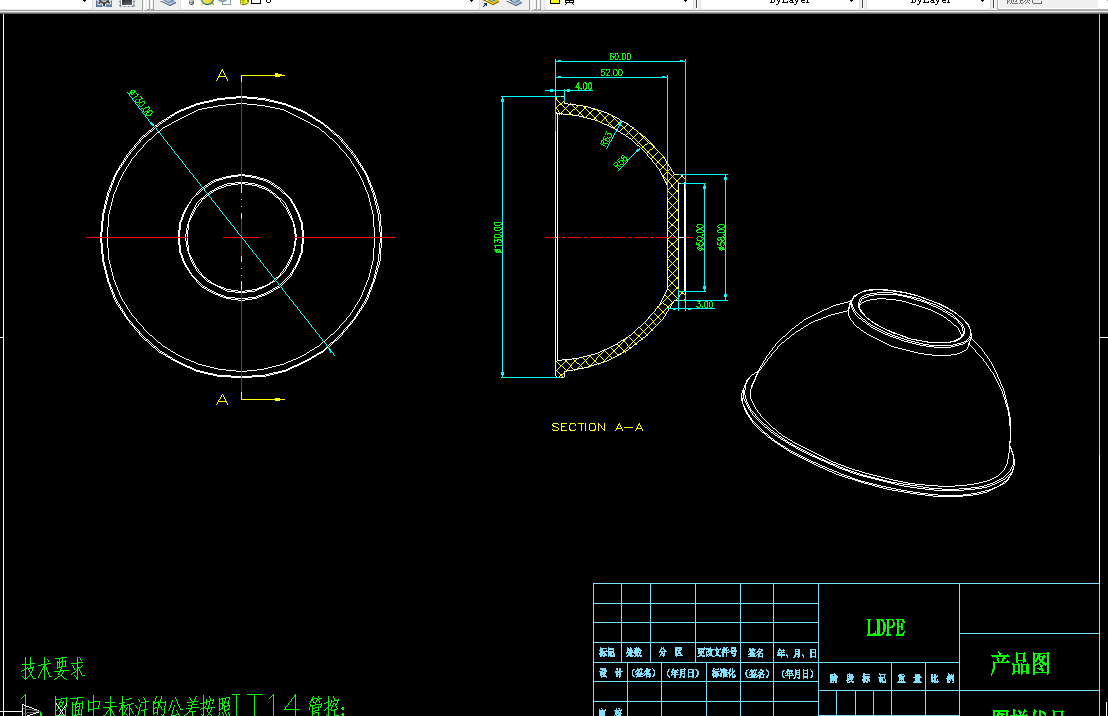Image resolution: width=1108 pixels, height=716 pixels.
Task: Click the diagonal ø130.00 dimension on circular view
Action: click(x=141, y=103)
